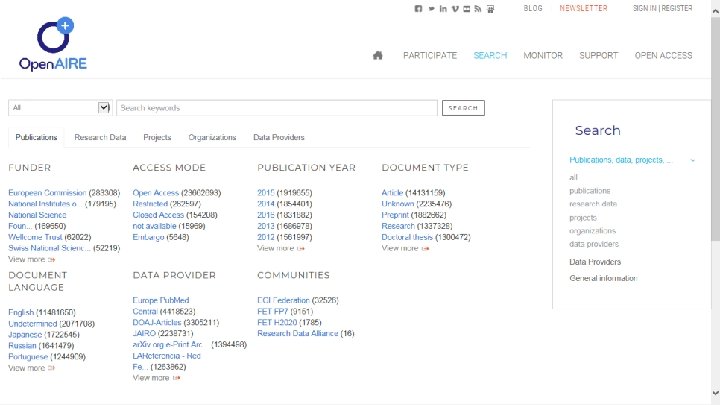
Task: Filter by DOAJ-Articles data provider
Action: click(x=157, y=322)
